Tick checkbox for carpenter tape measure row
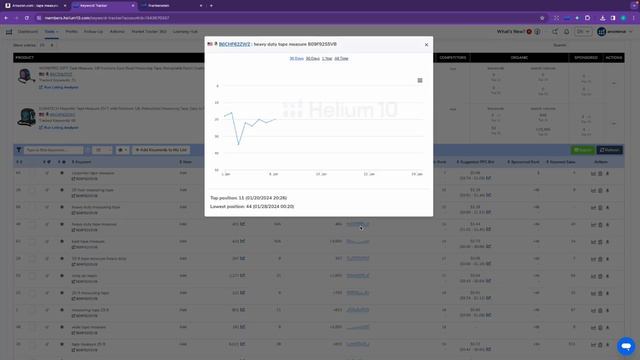The width and height of the screenshot is (640, 360). coord(32,173)
